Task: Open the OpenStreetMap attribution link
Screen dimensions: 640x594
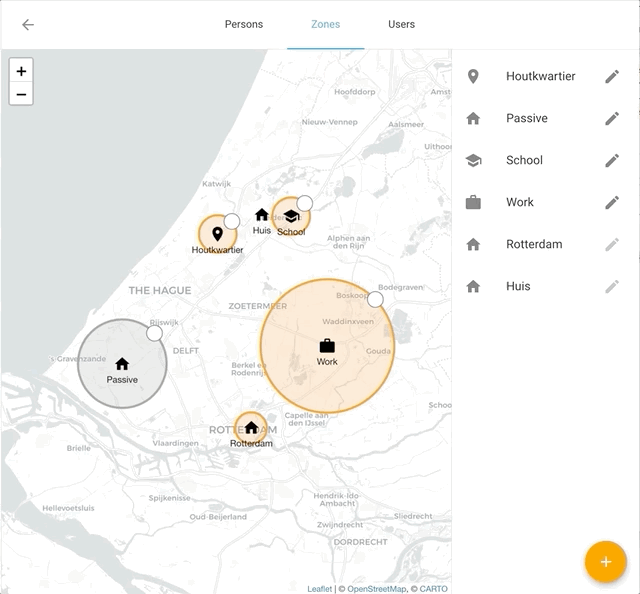Action: click(x=376, y=589)
